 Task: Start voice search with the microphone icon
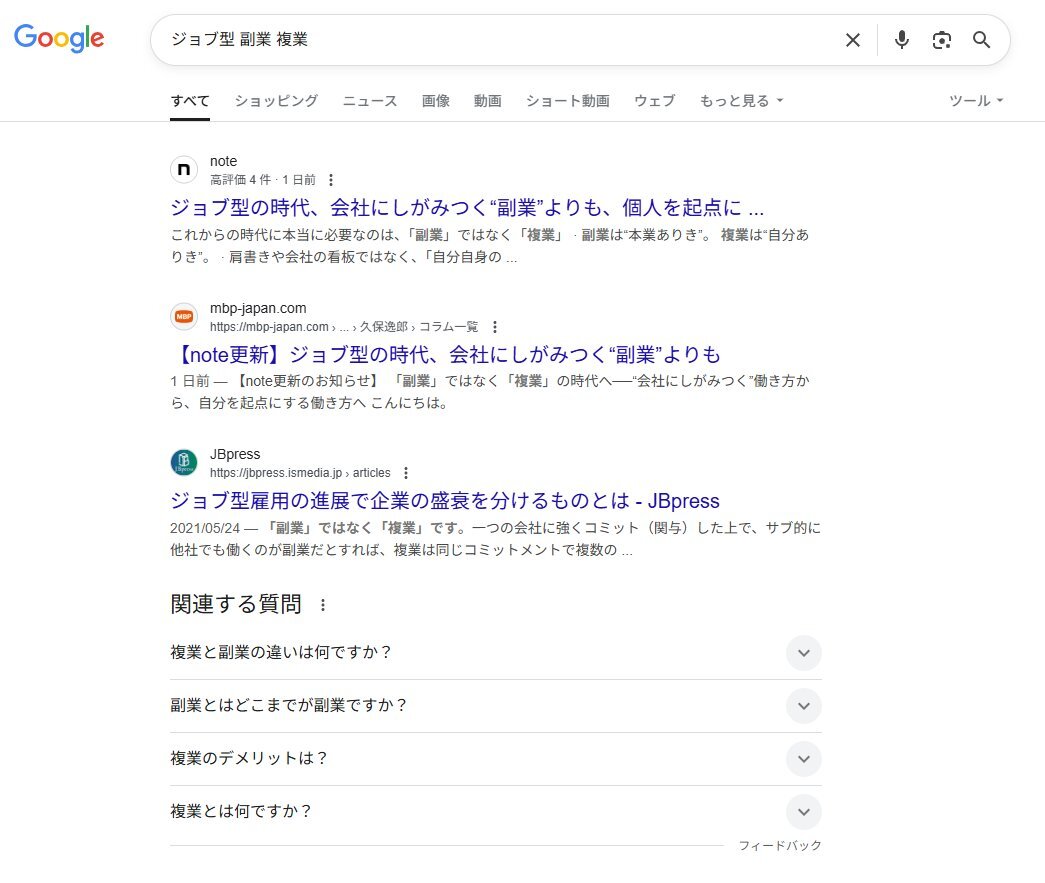pos(902,40)
